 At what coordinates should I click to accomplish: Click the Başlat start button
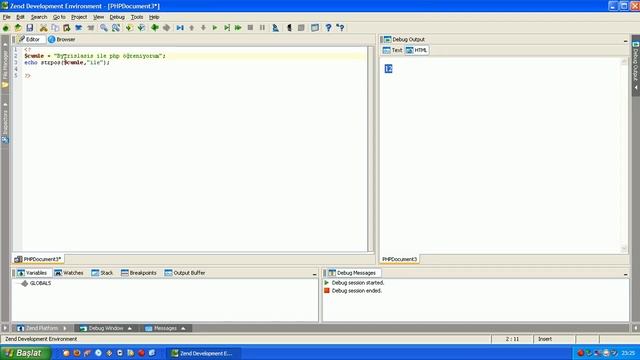point(25,353)
